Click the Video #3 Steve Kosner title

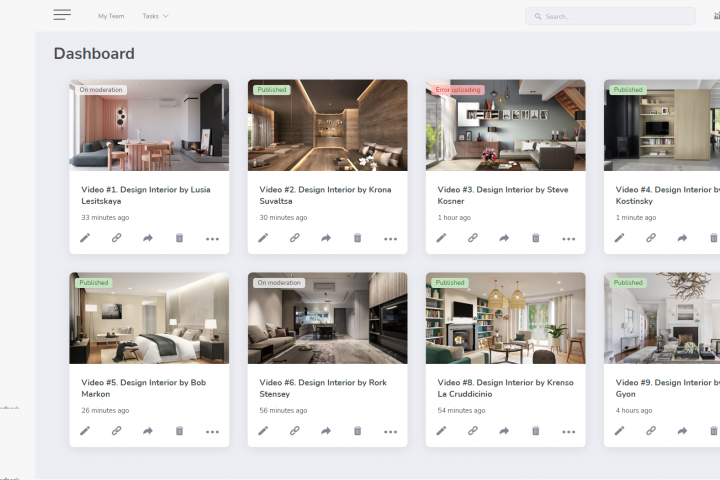[503, 195]
